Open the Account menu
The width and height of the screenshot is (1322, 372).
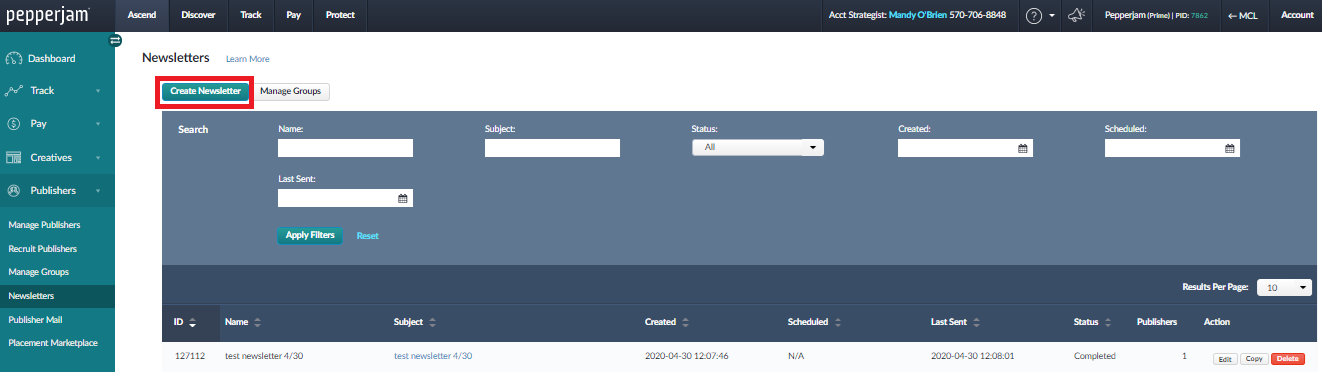(x=1297, y=16)
